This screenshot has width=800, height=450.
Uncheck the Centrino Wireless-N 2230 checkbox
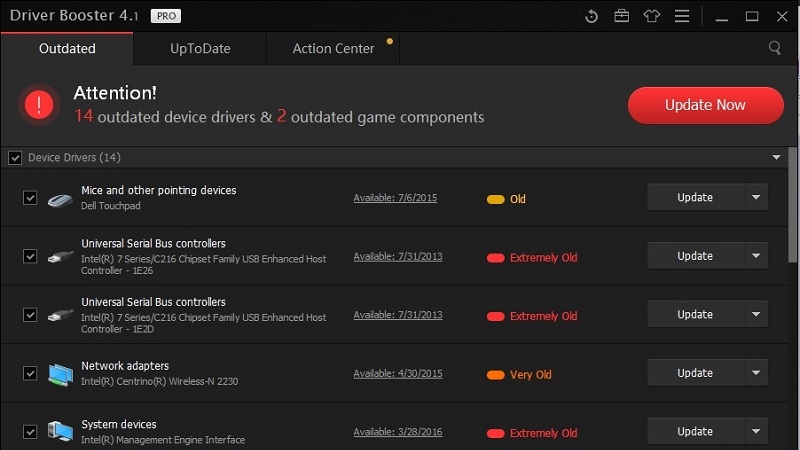click(30, 373)
